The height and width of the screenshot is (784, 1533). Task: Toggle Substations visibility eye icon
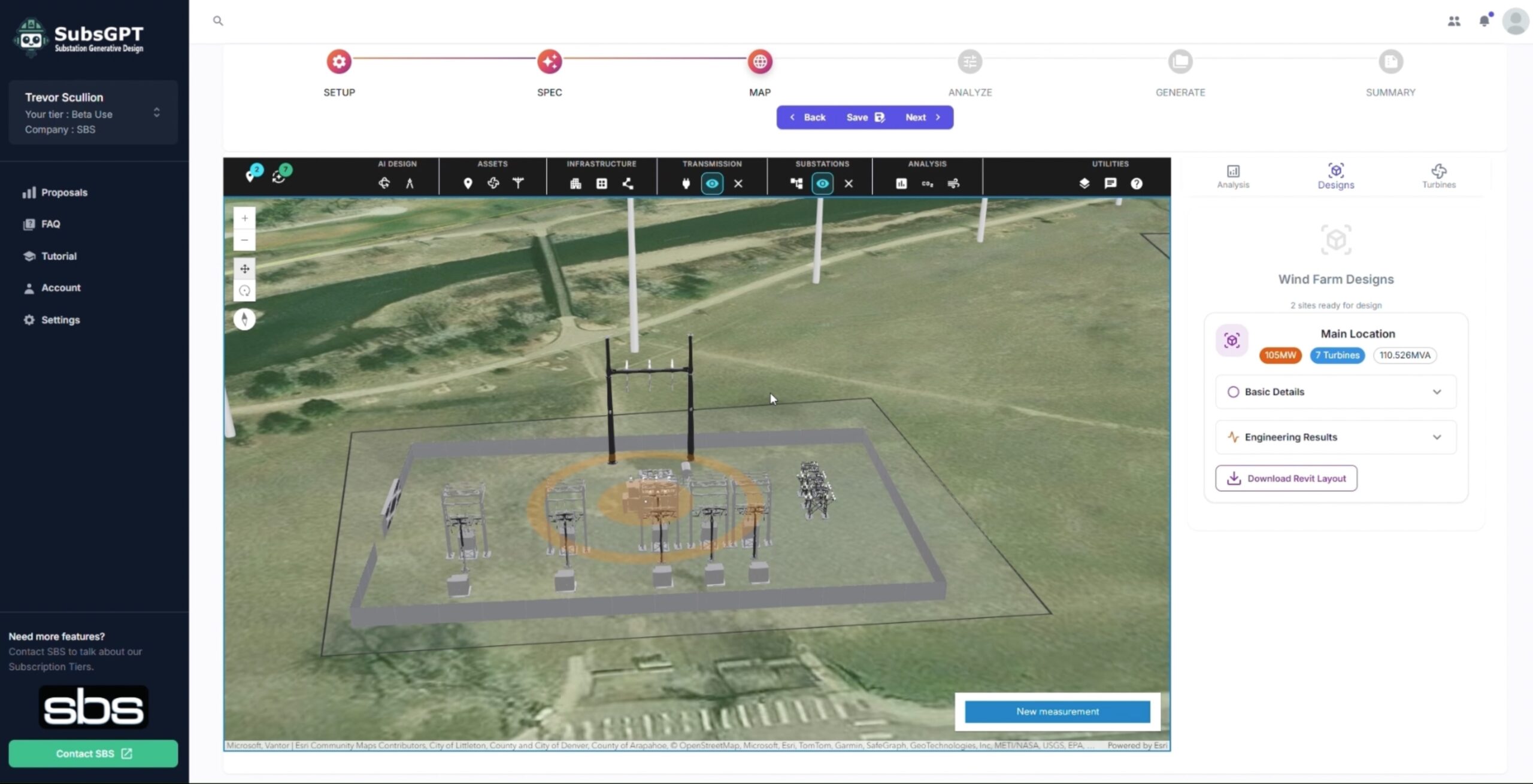click(822, 184)
